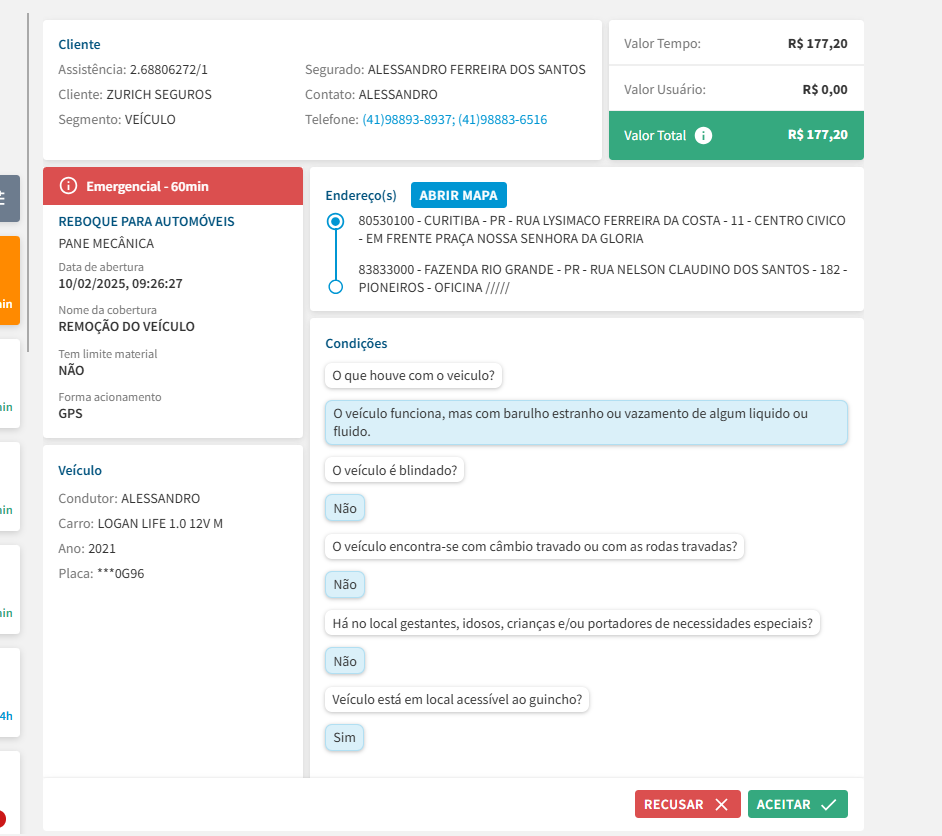Select the orange service card in left sidebar
This screenshot has width=942, height=836.
point(9,280)
